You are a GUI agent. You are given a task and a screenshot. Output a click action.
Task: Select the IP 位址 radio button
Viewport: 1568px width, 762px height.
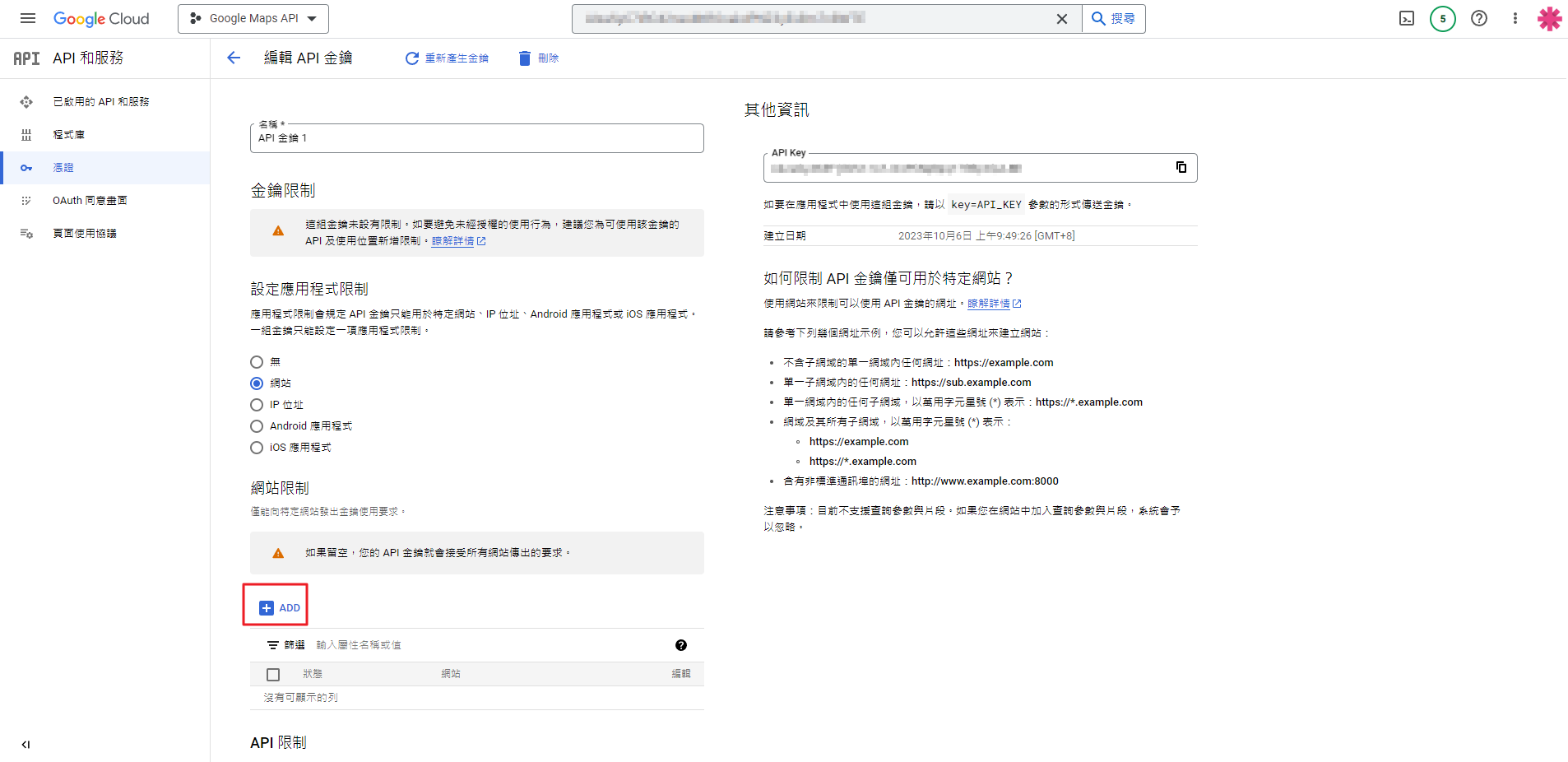[257, 405]
